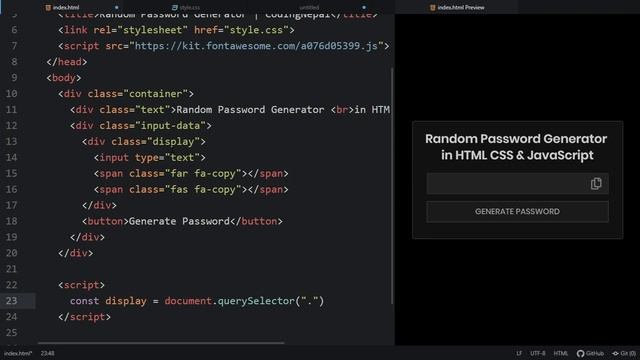The height and width of the screenshot is (360, 640).
Task: Open the GitHub status bar item
Action: coord(590,353)
